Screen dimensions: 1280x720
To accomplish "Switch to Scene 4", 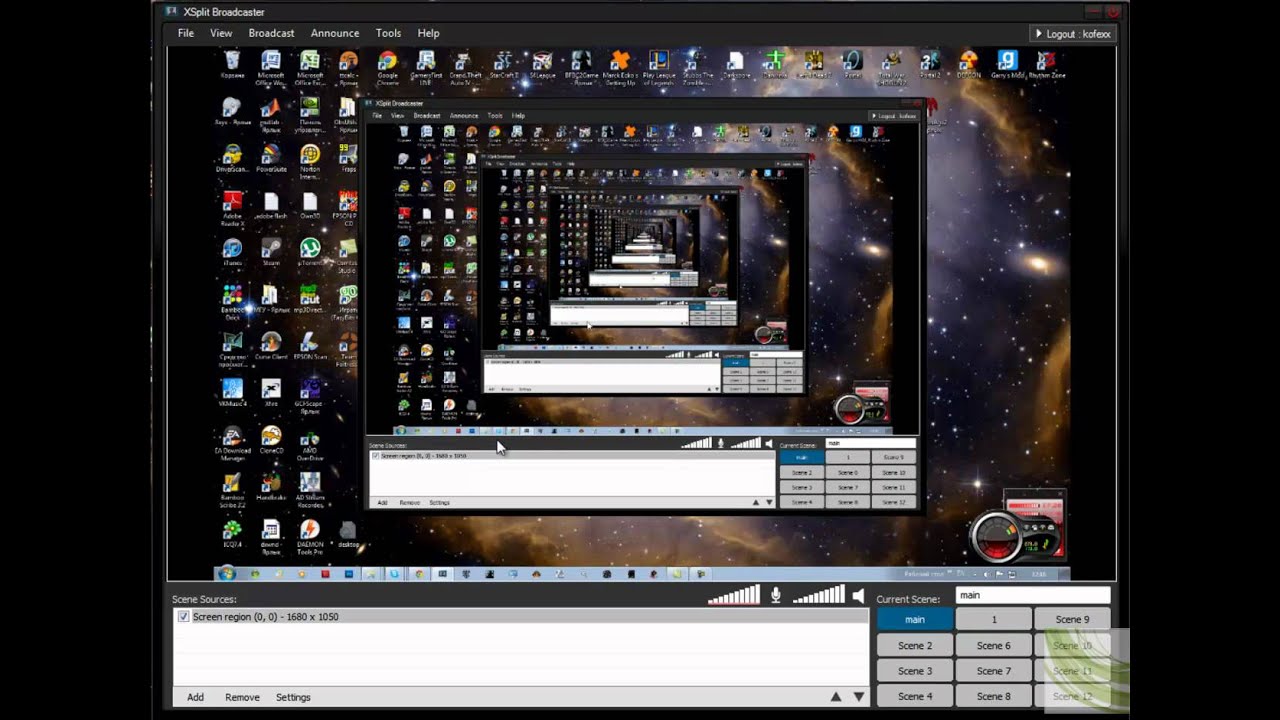I will [915, 696].
